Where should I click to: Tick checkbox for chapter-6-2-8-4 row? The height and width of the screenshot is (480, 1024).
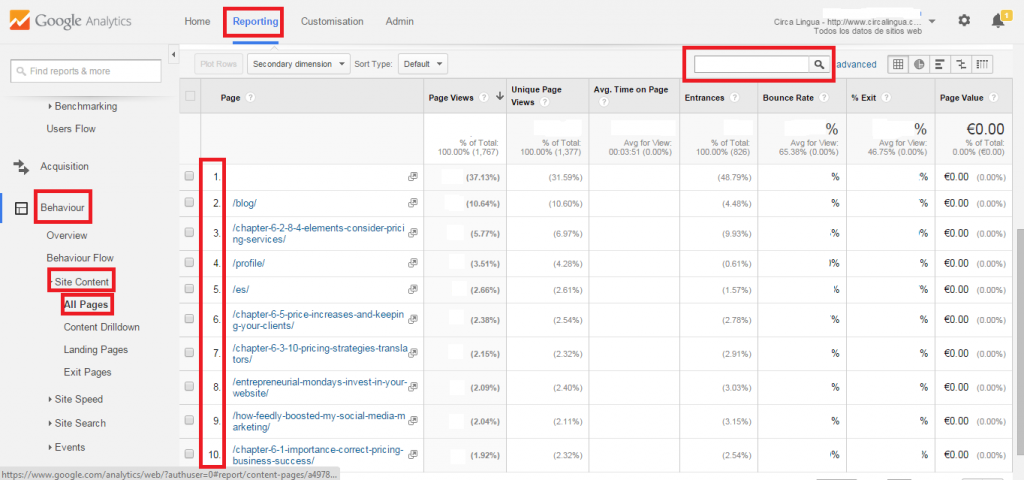[189, 232]
